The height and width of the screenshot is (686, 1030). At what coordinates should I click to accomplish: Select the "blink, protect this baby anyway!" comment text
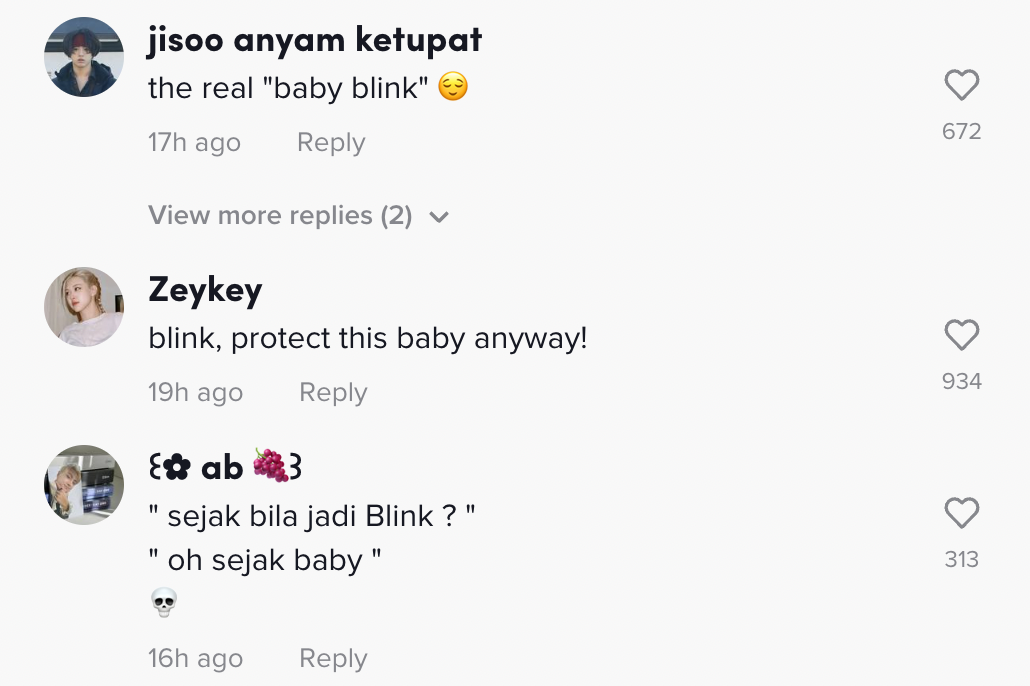(x=368, y=339)
